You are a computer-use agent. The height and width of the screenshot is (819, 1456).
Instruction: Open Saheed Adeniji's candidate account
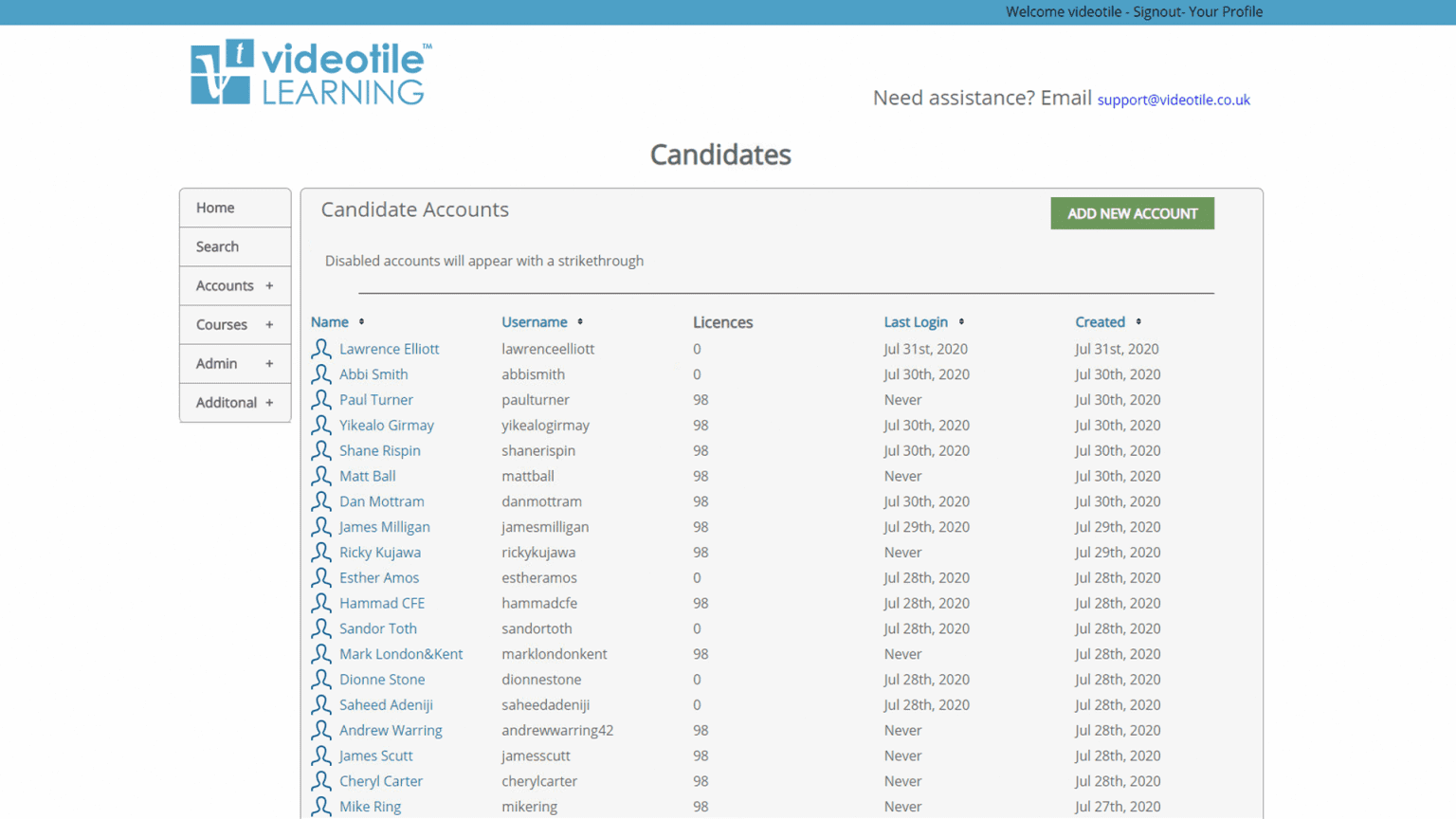(x=386, y=705)
